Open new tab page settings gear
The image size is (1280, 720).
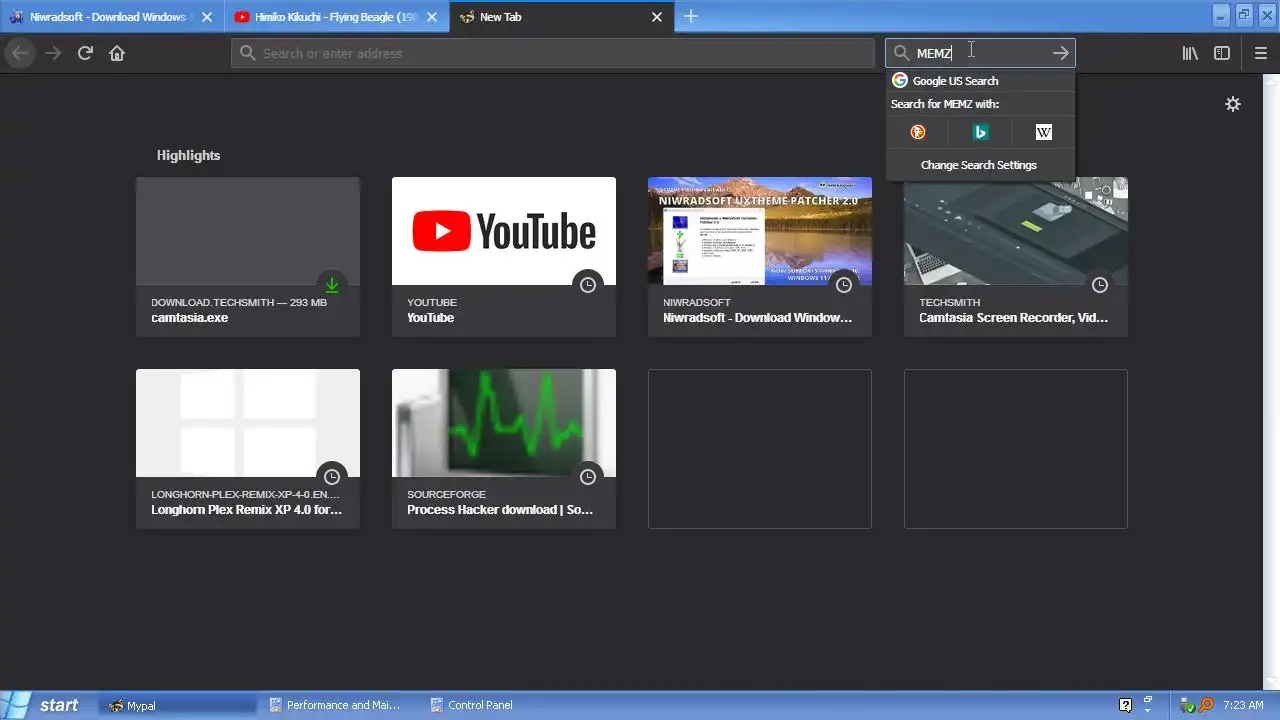1233,104
